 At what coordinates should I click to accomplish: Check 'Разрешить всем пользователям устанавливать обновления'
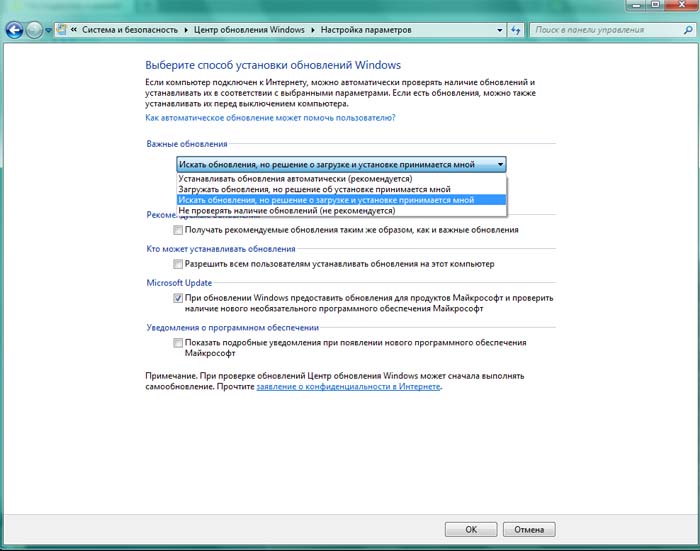pos(178,264)
